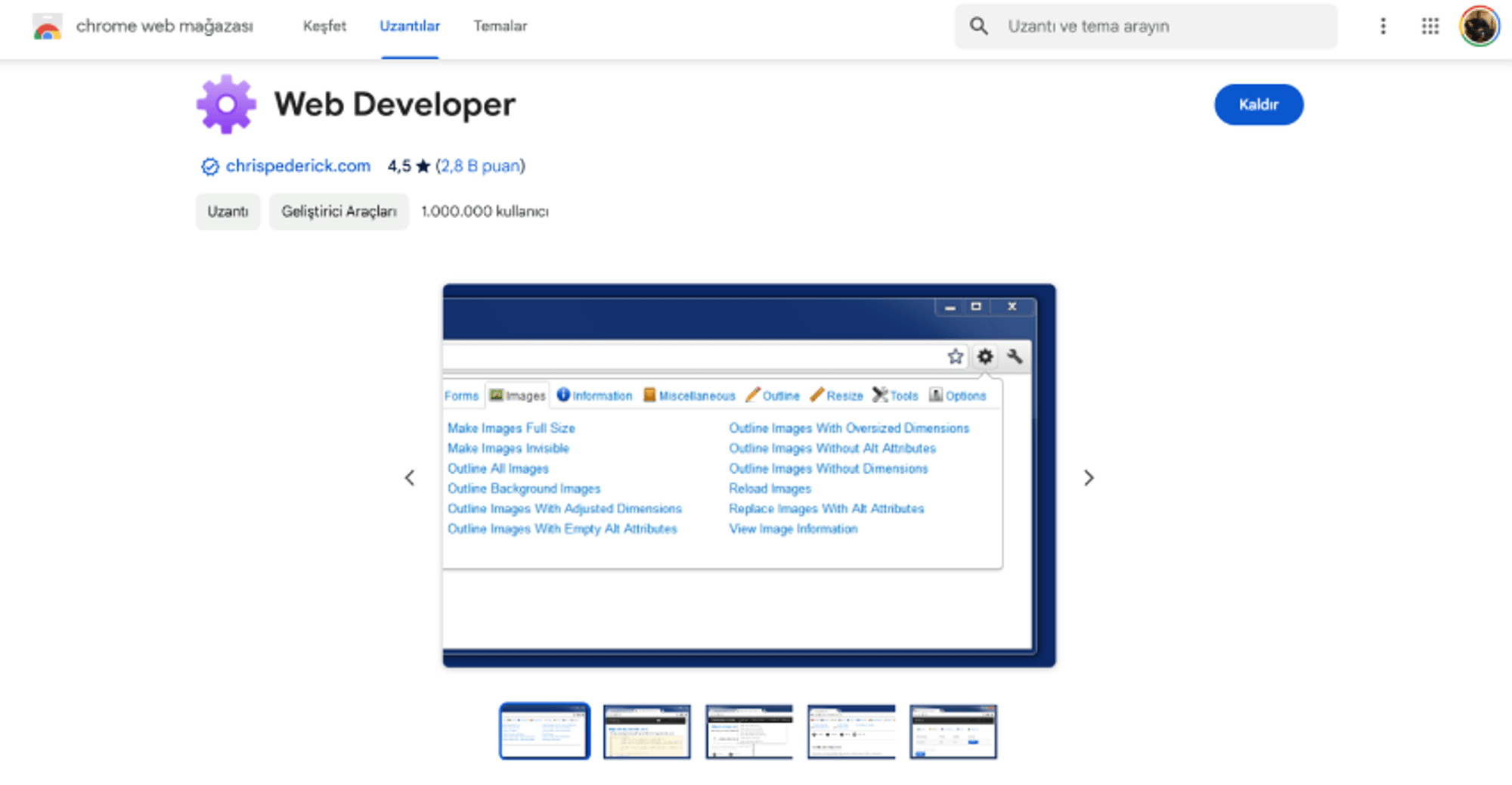
Task: Click the Uzantı category chip
Action: pyautogui.click(x=228, y=212)
